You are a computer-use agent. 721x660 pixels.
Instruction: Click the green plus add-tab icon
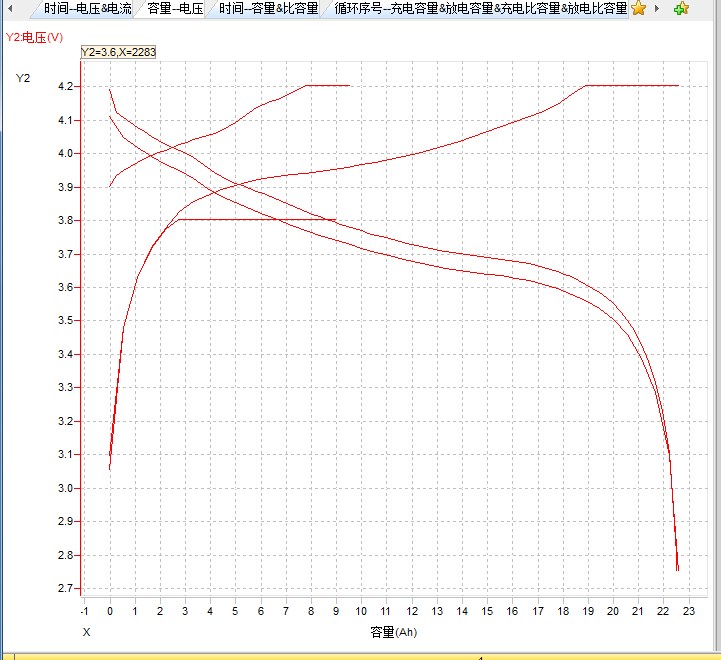click(x=681, y=9)
